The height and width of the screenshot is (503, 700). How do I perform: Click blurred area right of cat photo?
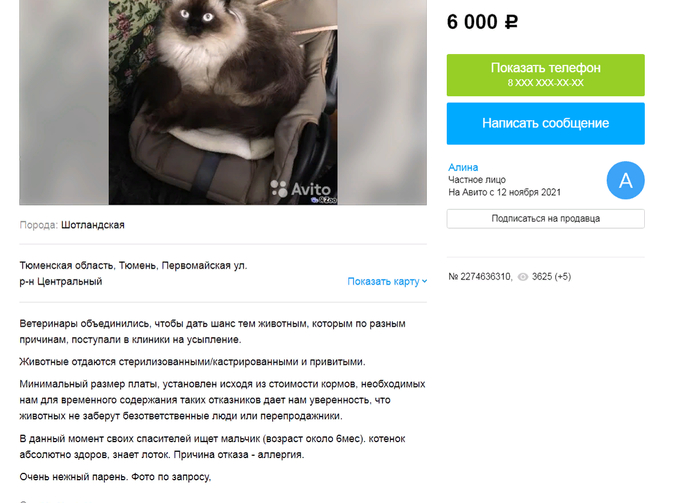pyautogui.click(x=382, y=102)
